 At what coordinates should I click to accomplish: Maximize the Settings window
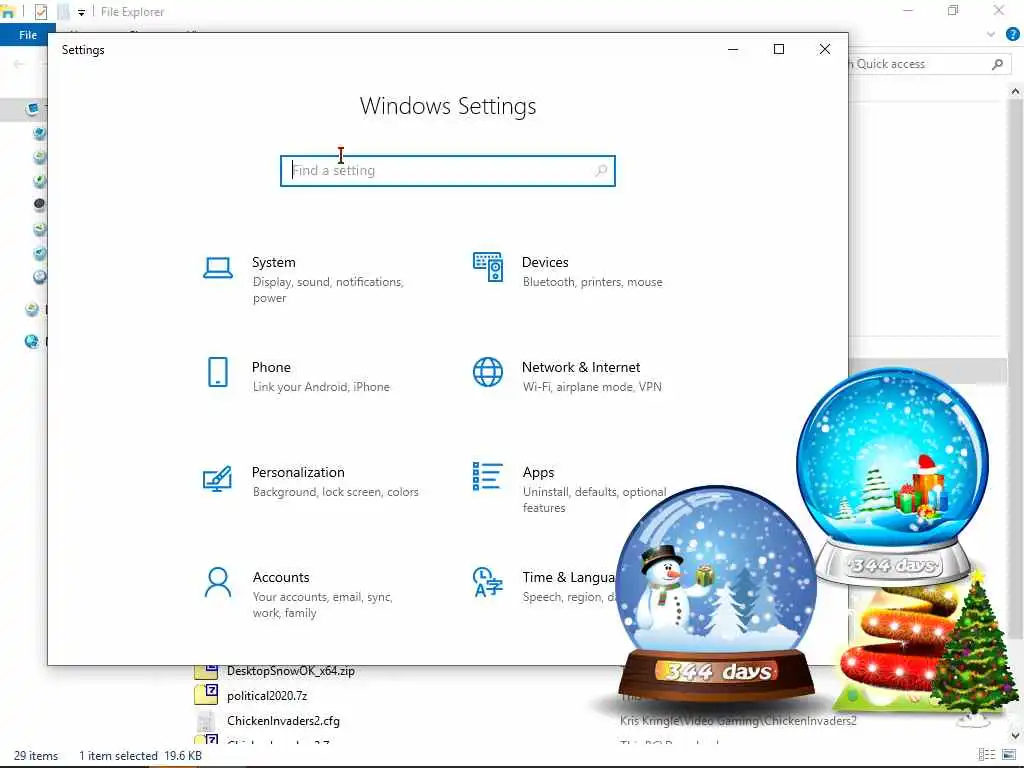click(778, 49)
